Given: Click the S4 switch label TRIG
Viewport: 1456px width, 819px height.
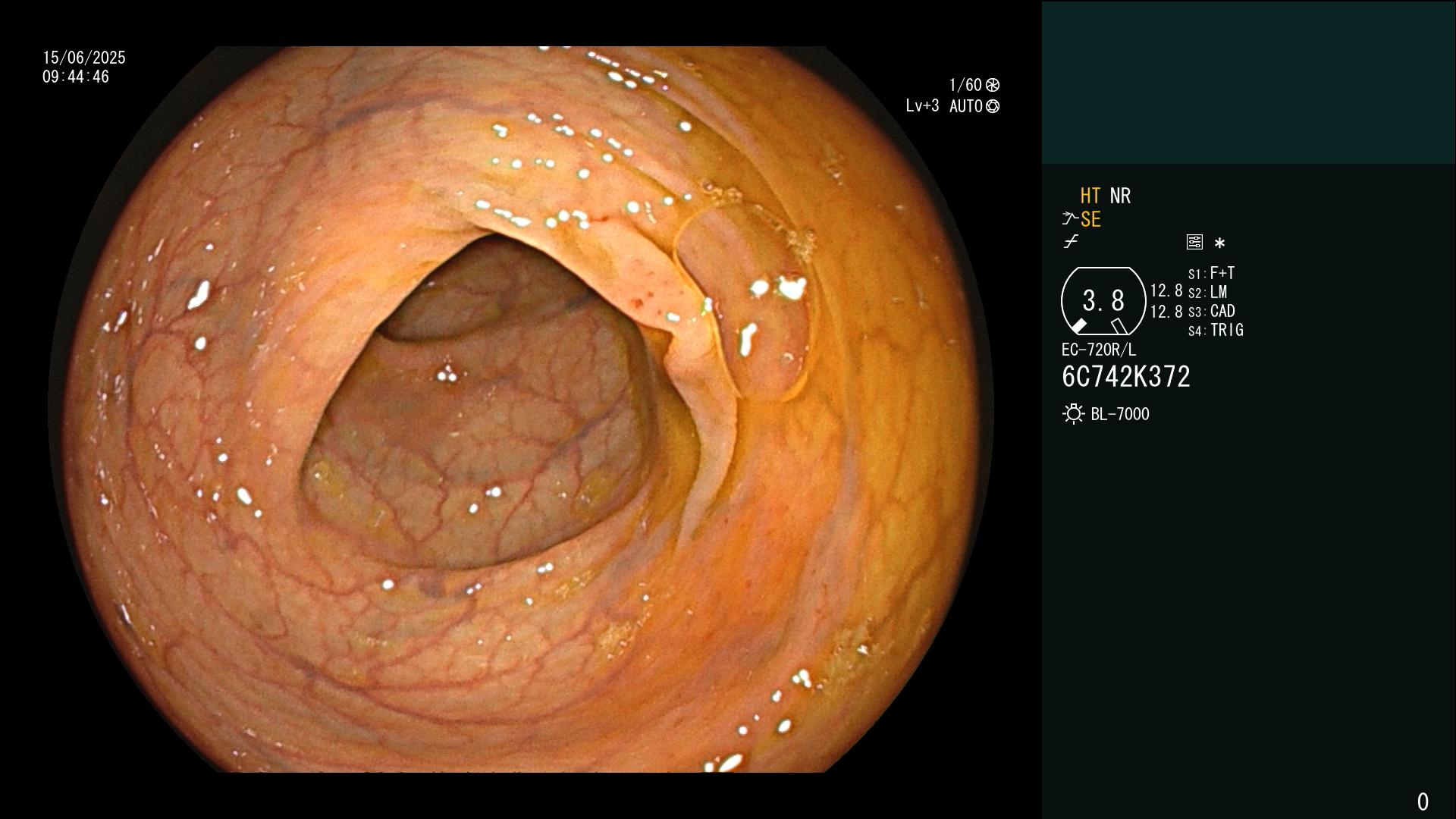Looking at the screenshot, I should (x=1227, y=330).
